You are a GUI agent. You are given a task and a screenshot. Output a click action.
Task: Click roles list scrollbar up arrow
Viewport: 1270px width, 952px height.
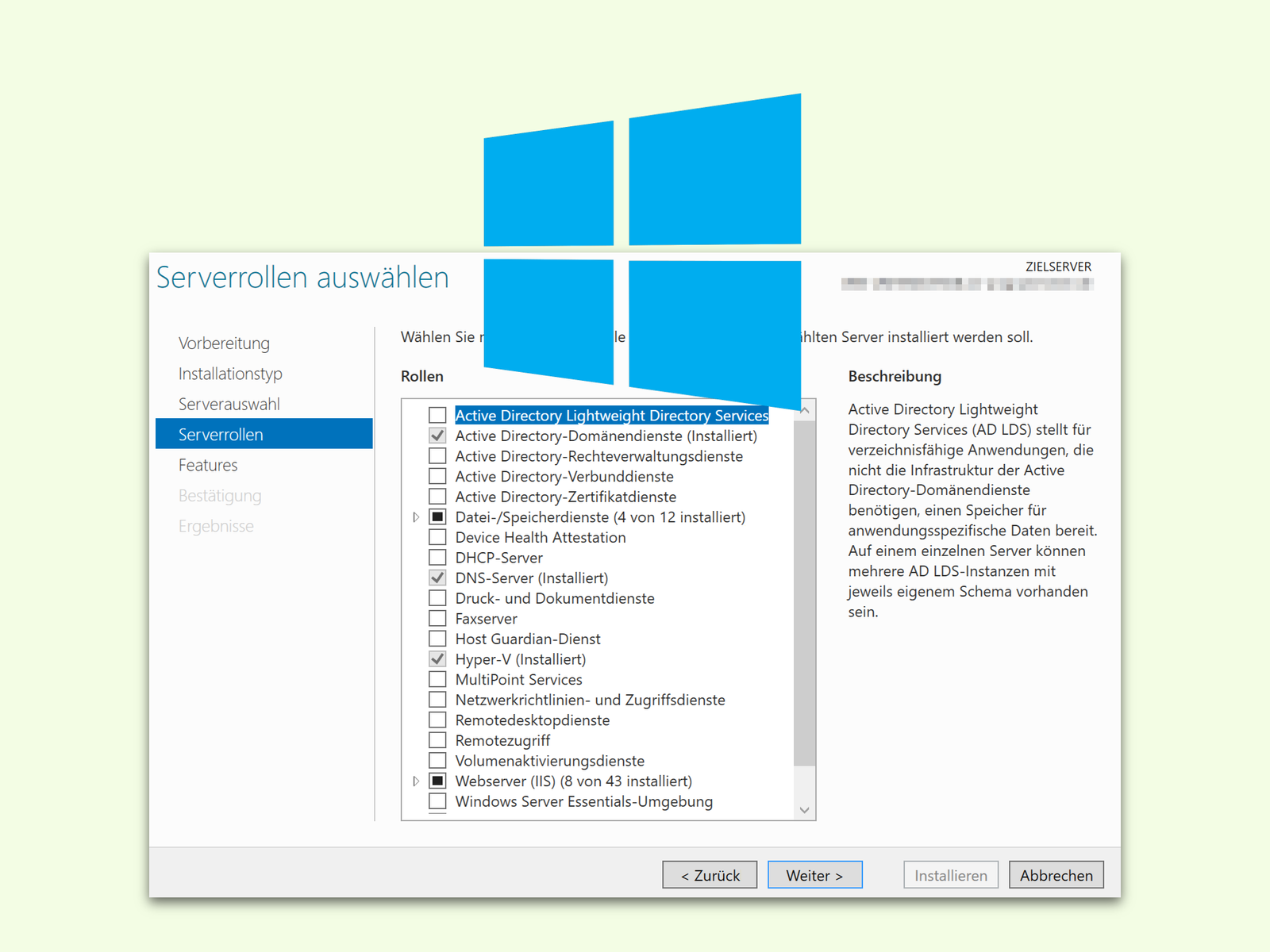805,410
